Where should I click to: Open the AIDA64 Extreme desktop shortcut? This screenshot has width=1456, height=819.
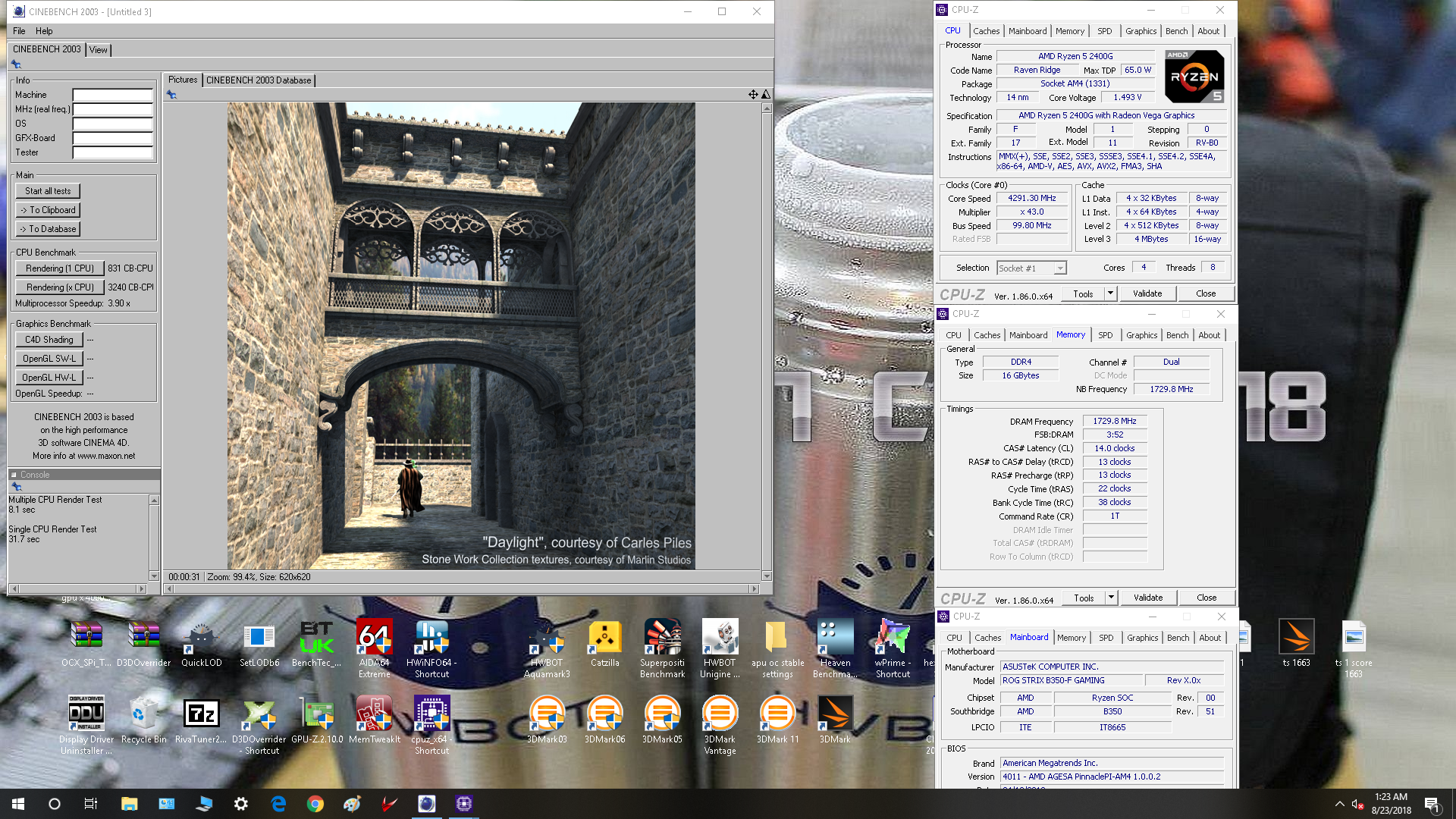point(374,648)
